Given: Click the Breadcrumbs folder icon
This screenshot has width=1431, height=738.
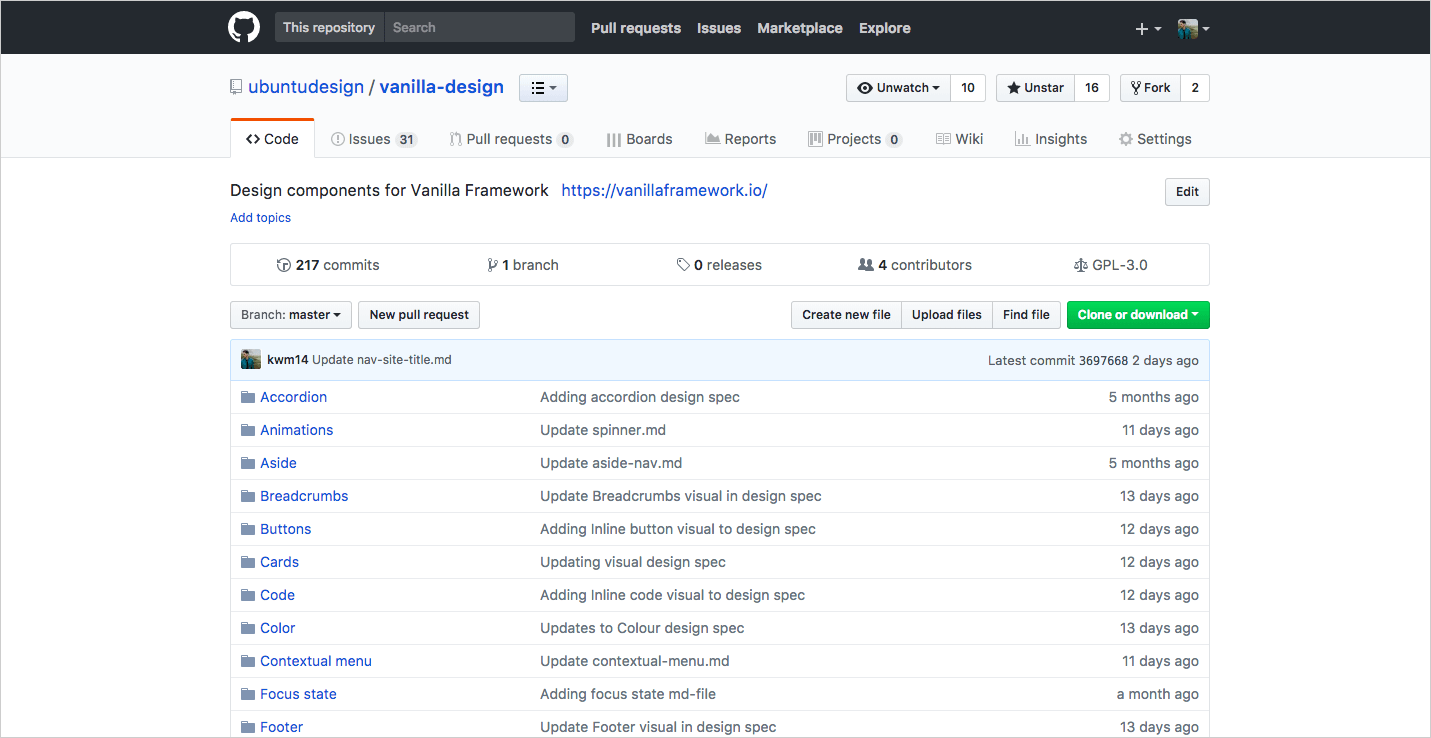Looking at the screenshot, I should (x=248, y=496).
